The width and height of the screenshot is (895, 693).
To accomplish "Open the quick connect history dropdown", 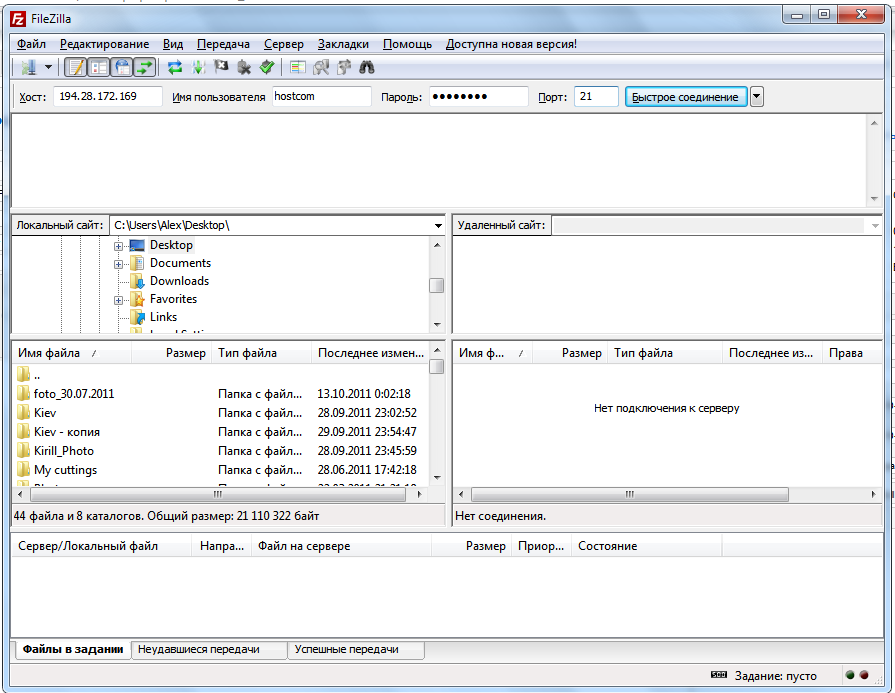I will coord(757,97).
